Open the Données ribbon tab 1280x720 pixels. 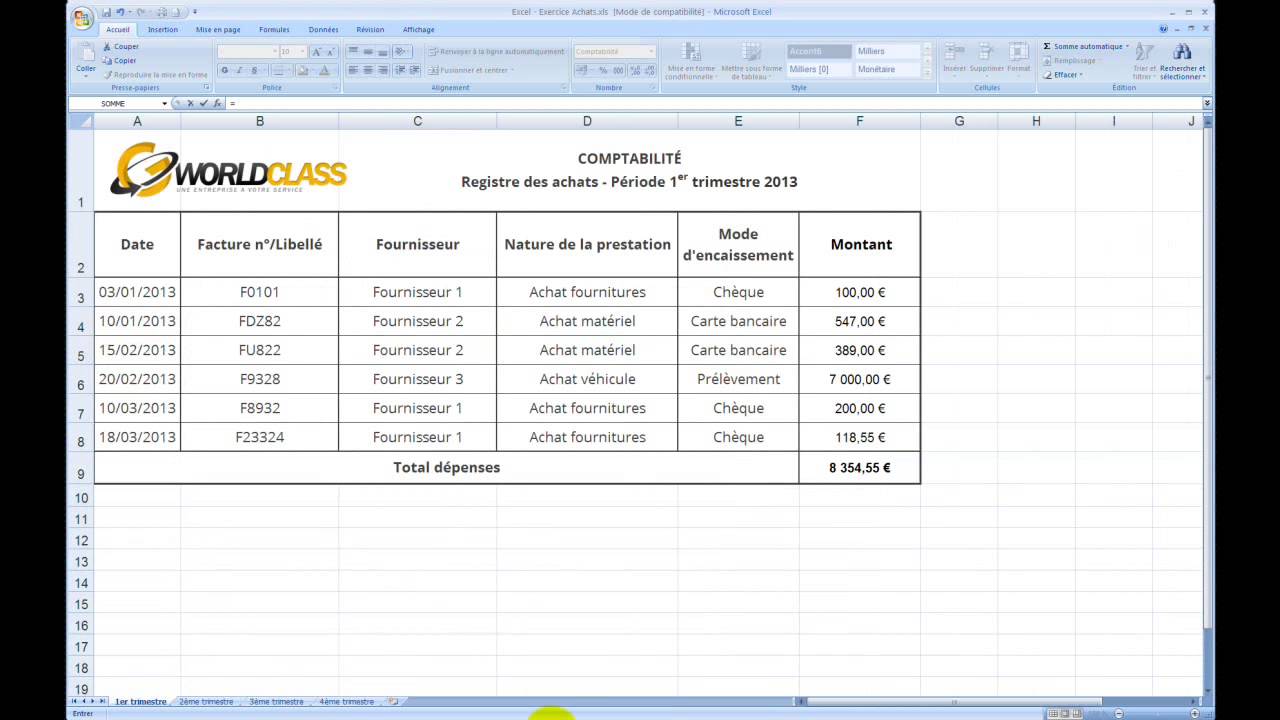click(323, 30)
